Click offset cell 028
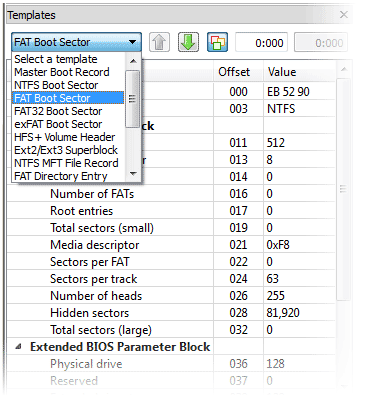Viewport: 370px width, 395px height. click(238, 313)
